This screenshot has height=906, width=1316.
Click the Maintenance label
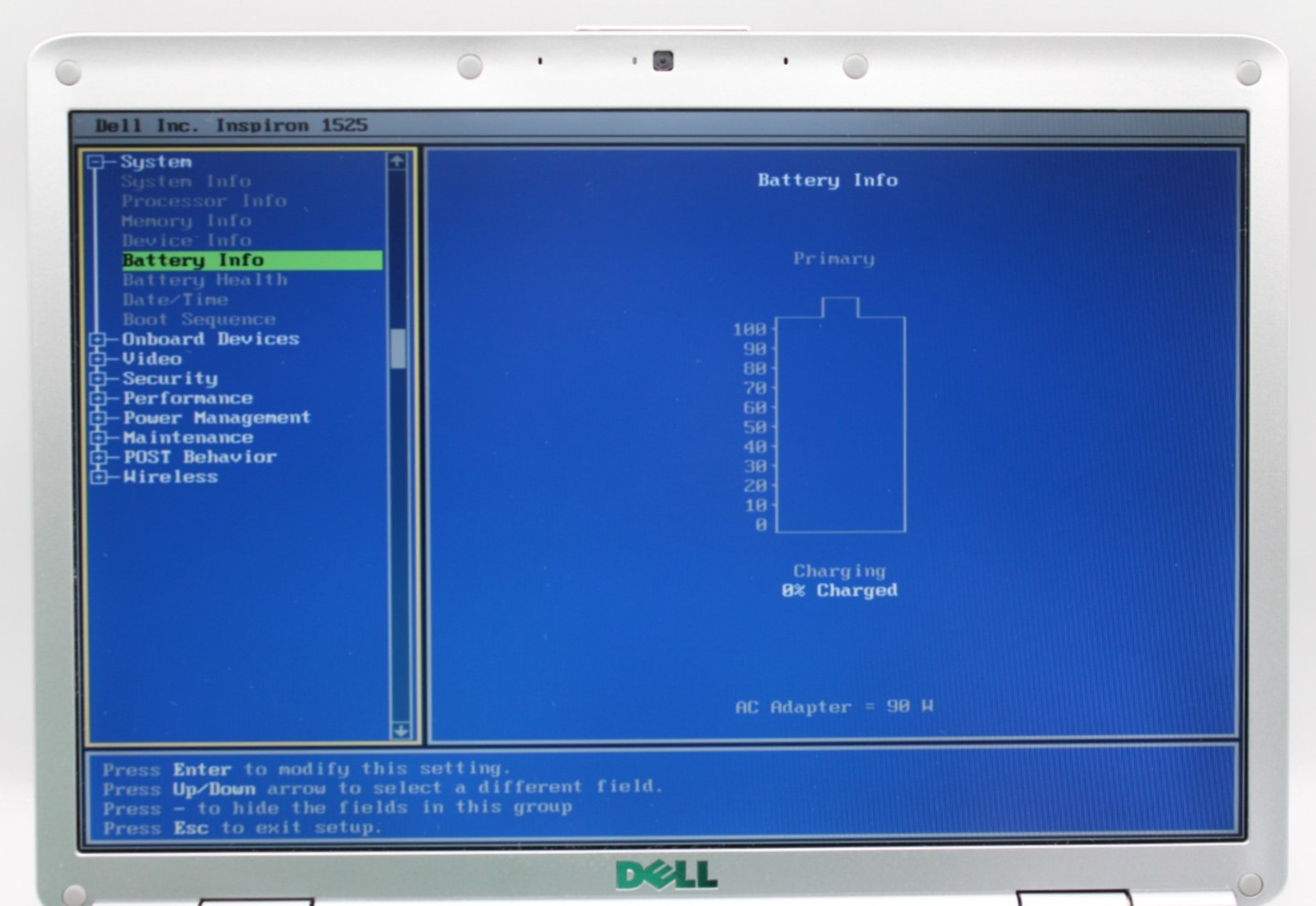click(187, 438)
